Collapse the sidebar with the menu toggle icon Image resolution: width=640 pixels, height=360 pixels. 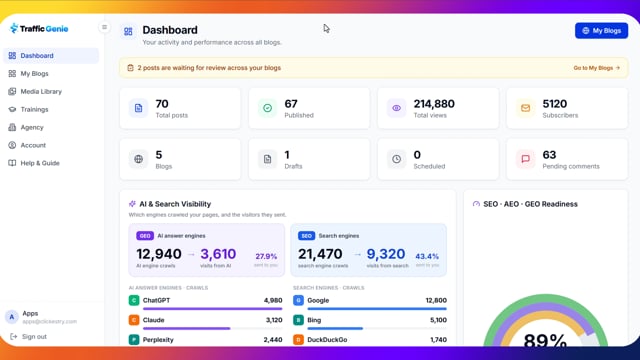[x=104, y=27]
